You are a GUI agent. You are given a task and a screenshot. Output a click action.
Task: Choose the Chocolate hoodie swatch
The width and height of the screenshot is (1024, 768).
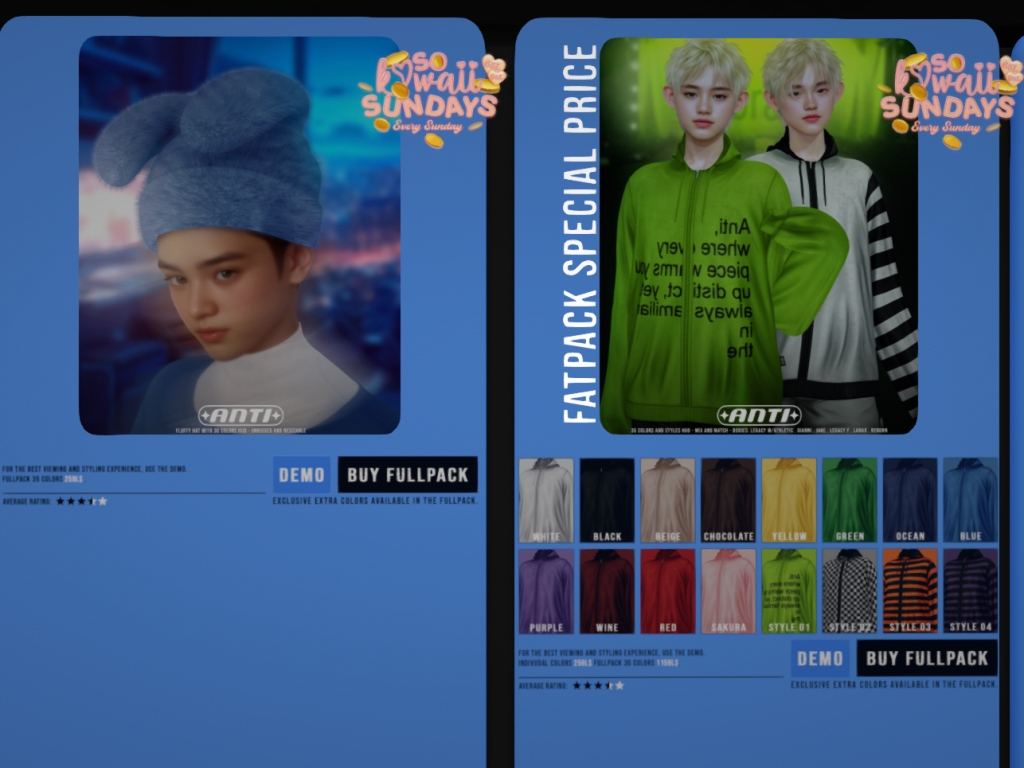(728, 500)
